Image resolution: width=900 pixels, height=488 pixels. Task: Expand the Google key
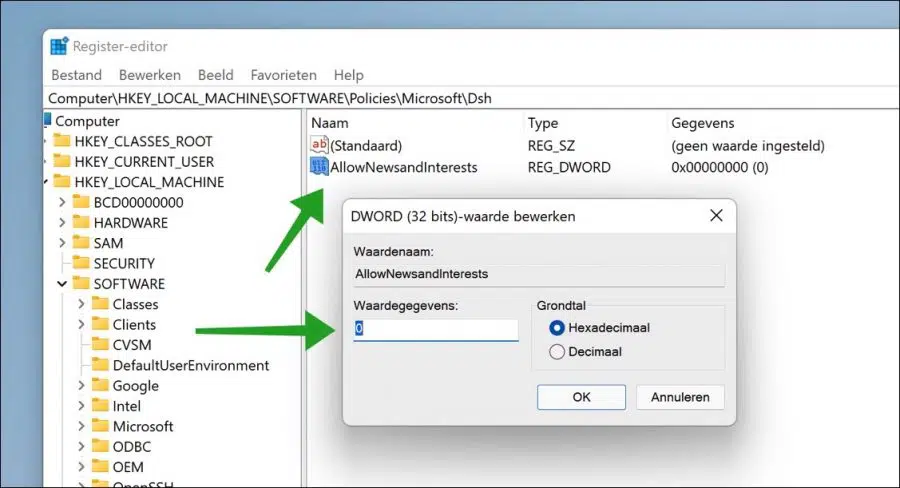coord(81,385)
